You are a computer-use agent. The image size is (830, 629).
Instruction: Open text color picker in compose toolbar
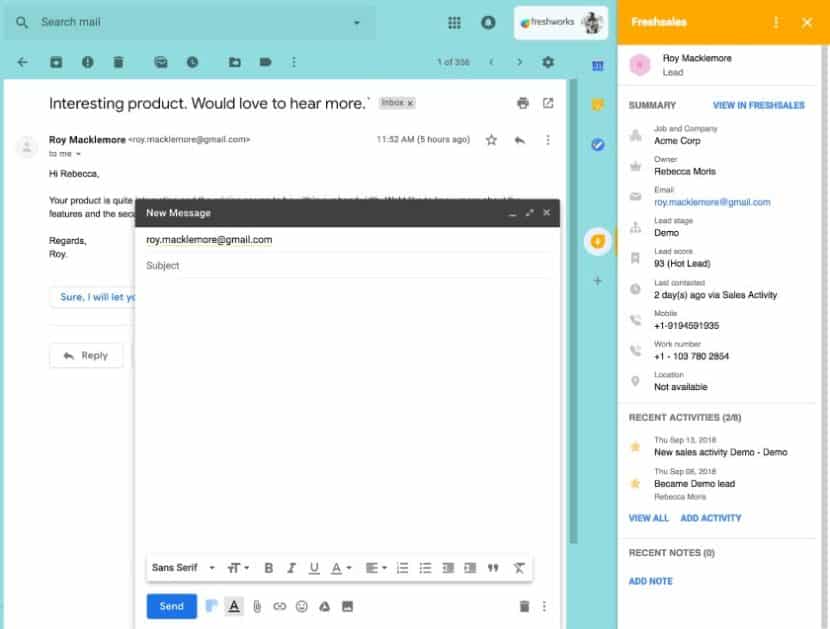tap(339, 567)
